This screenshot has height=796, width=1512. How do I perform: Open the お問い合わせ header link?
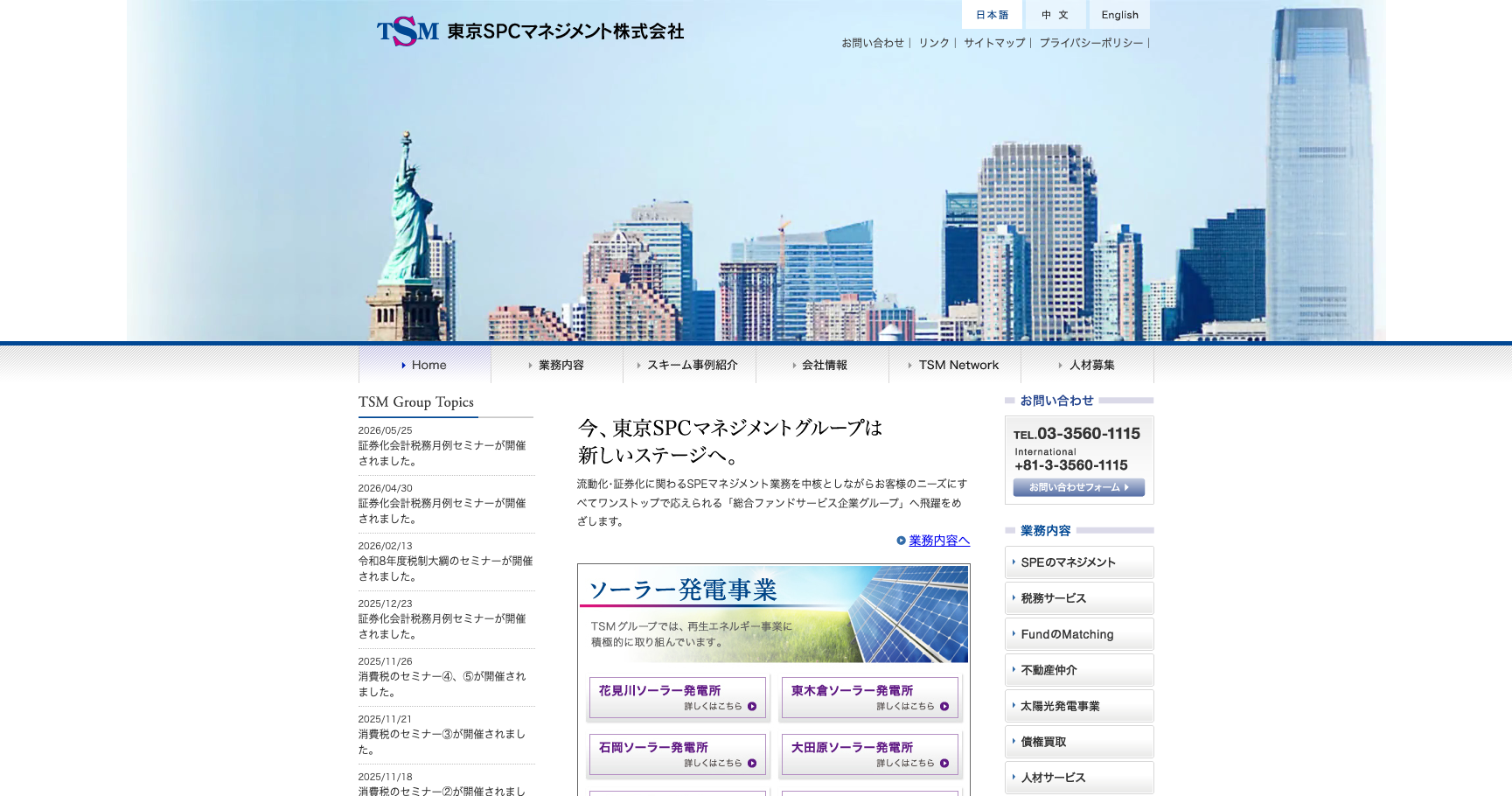pos(873,43)
